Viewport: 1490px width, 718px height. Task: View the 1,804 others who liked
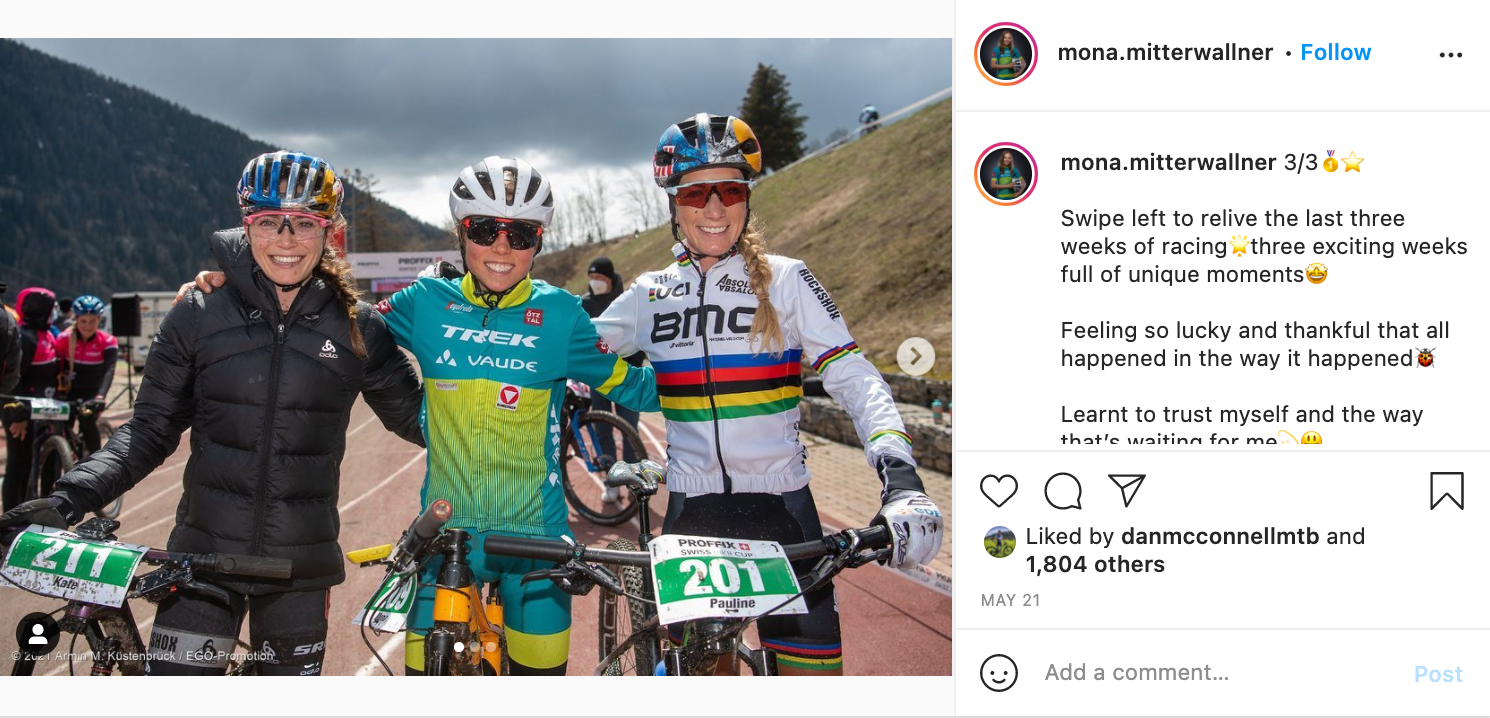tap(1095, 565)
